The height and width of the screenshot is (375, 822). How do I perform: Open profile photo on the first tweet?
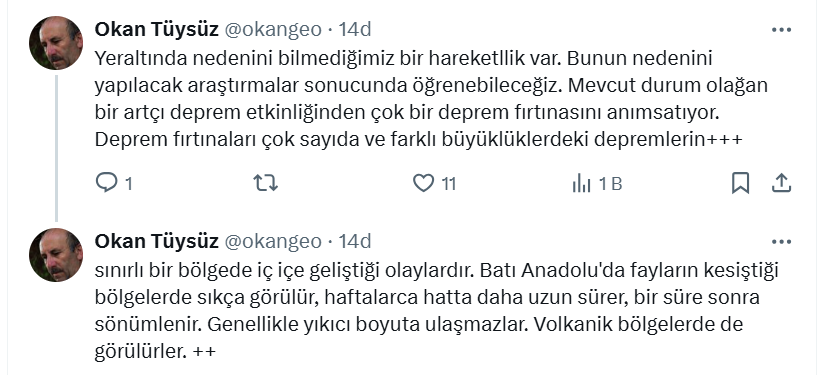56,43
